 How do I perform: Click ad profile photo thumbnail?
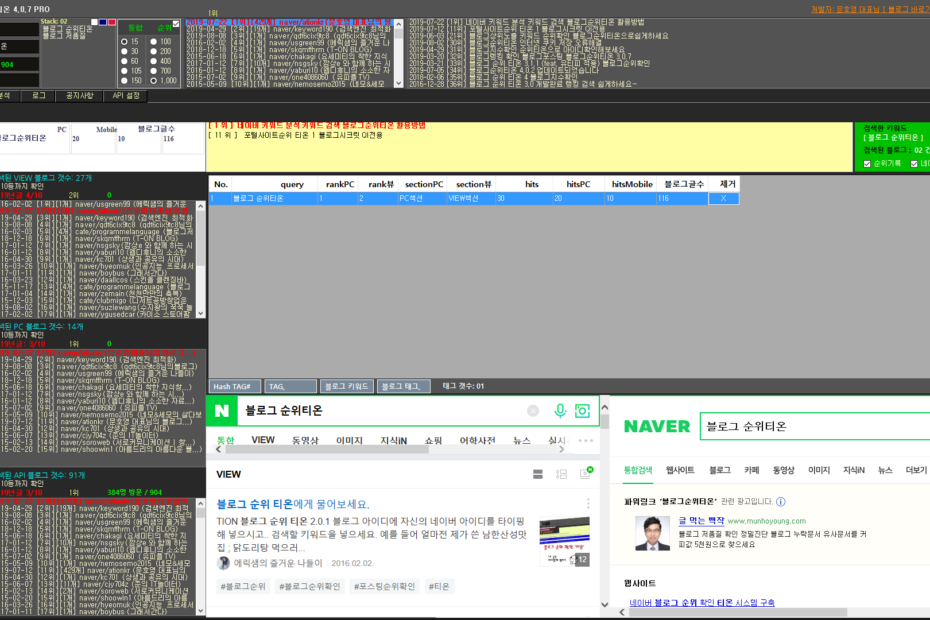click(652, 533)
